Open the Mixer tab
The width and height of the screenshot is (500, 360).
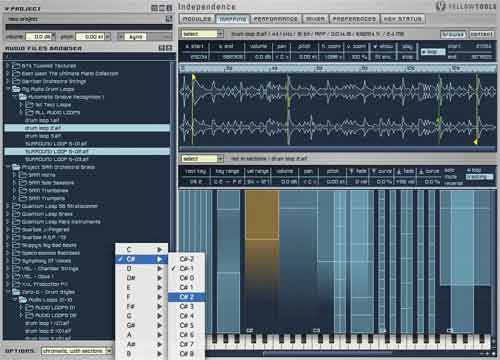pos(315,19)
